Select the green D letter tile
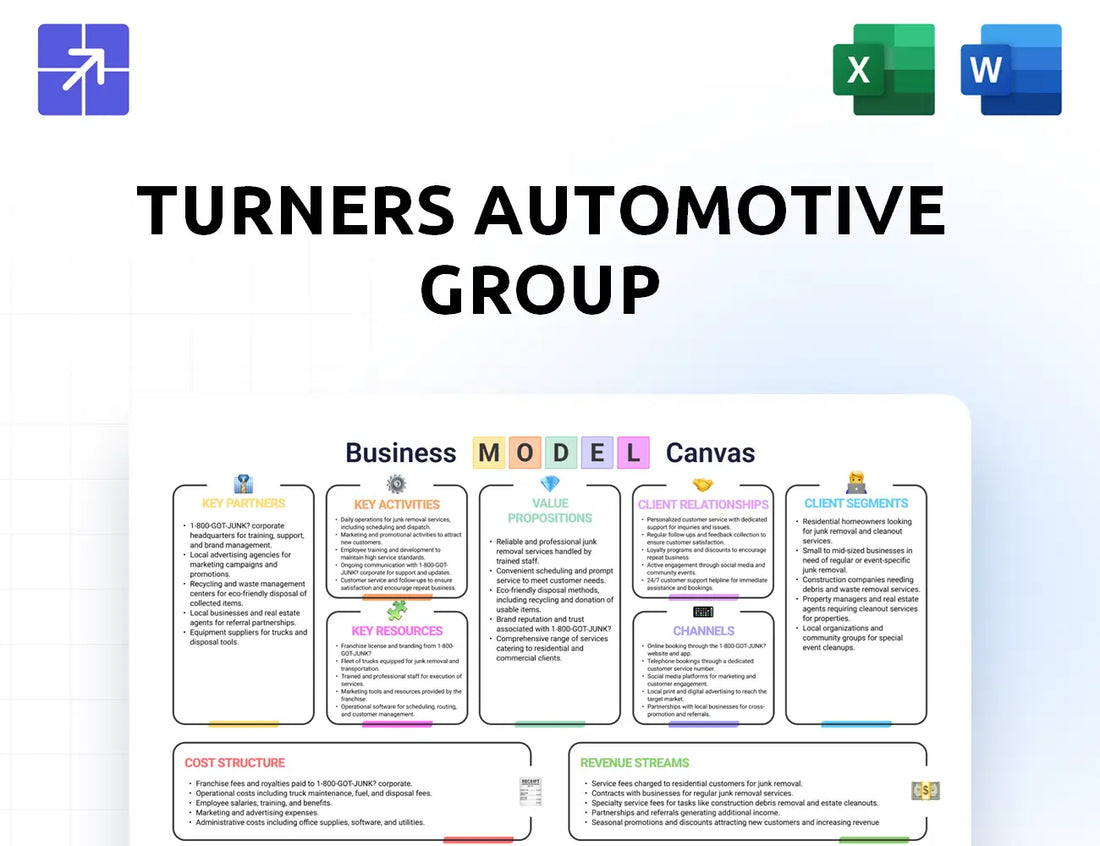Image resolution: width=1100 pixels, height=846 pixels. (561, 453)
